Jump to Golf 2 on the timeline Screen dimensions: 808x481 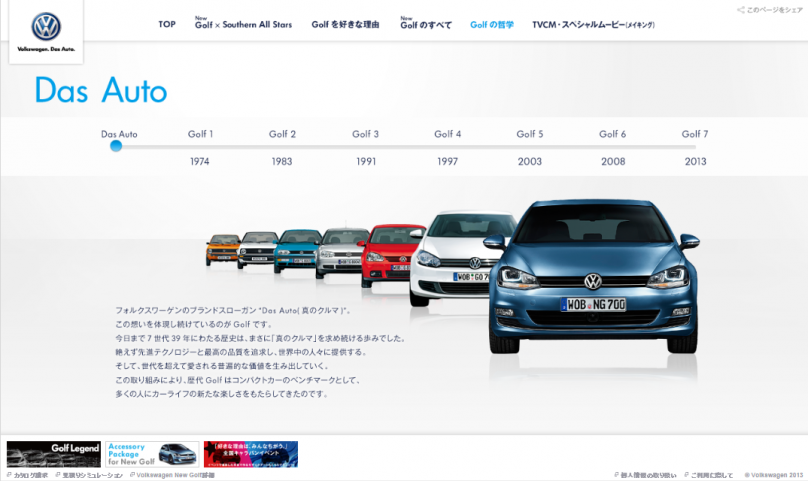tap(282, 134)
